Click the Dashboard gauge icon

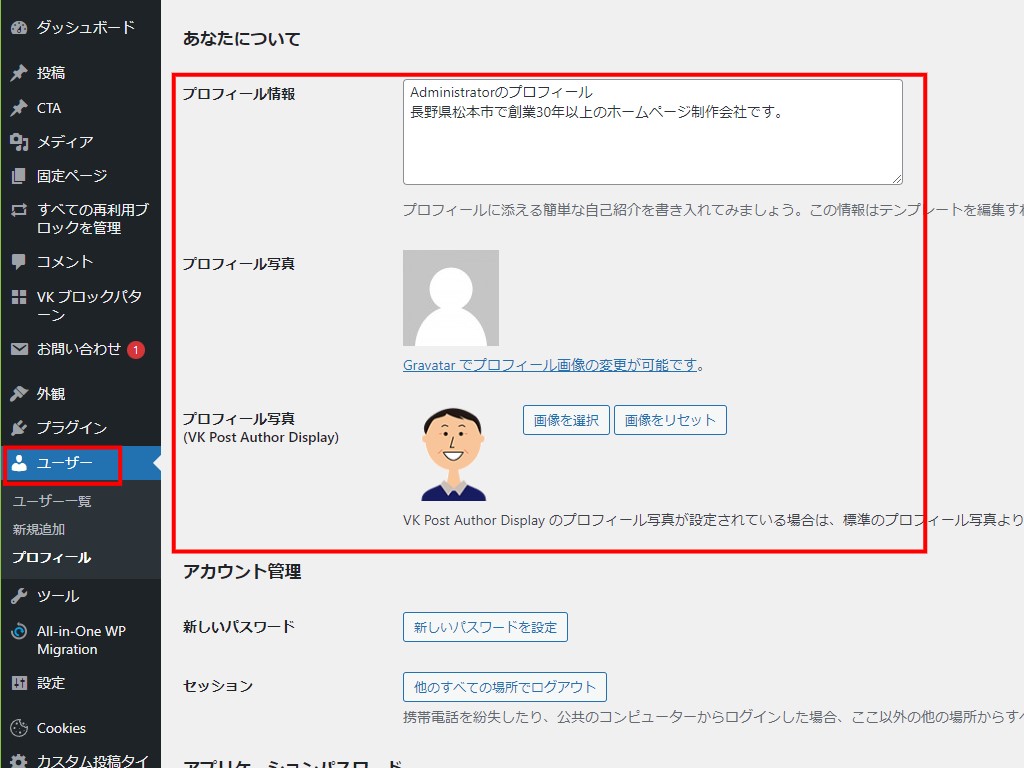tap(19, 28)
